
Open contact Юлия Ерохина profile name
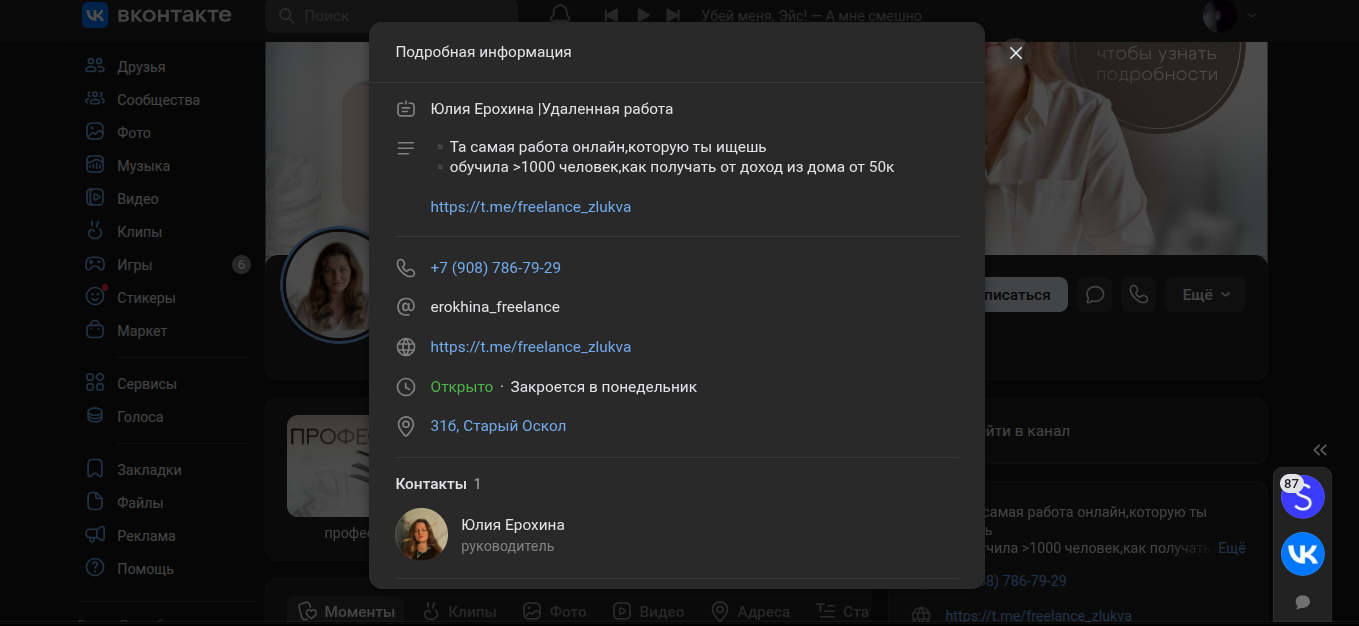[x=513, y=525]
